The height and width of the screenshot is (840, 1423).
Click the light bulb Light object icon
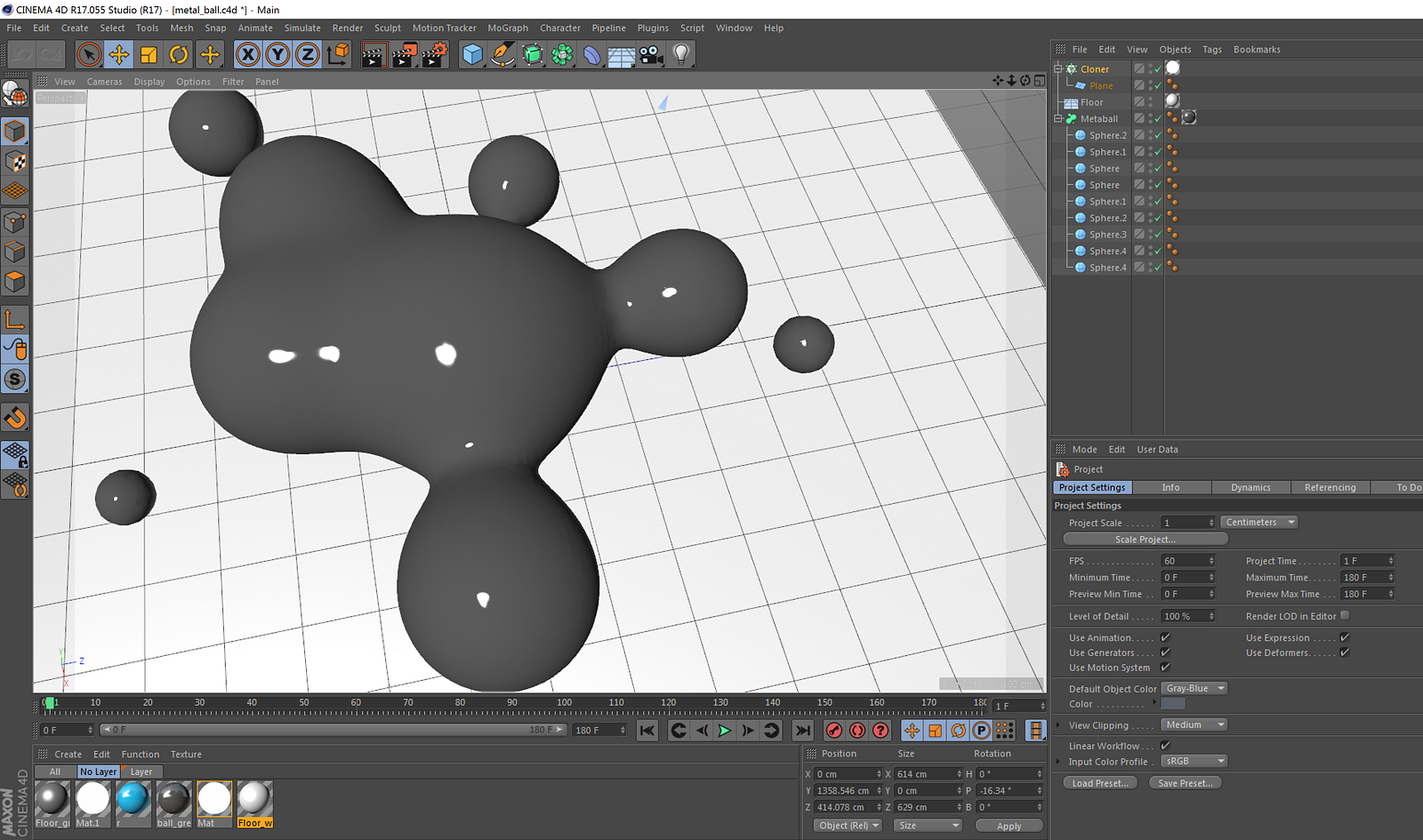pyautogui.click(x=681, y=55)
